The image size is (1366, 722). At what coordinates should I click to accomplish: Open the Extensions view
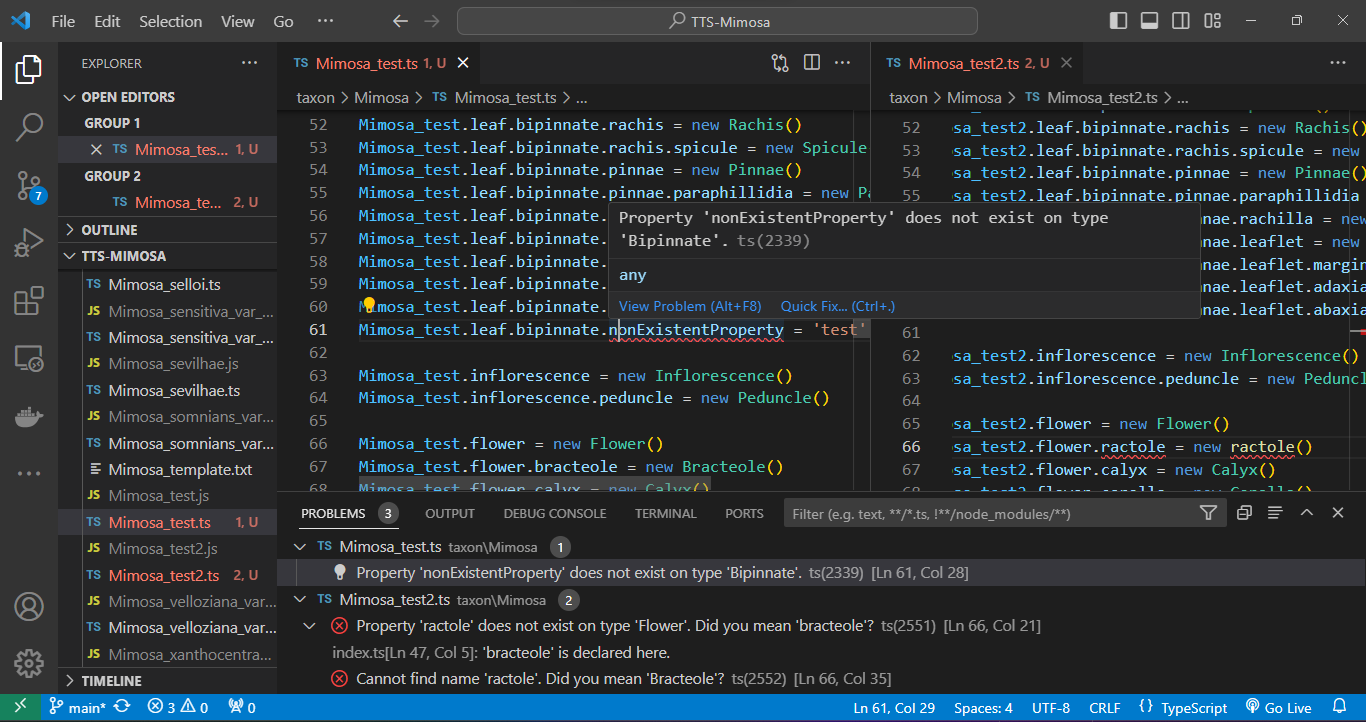point(29,300)
